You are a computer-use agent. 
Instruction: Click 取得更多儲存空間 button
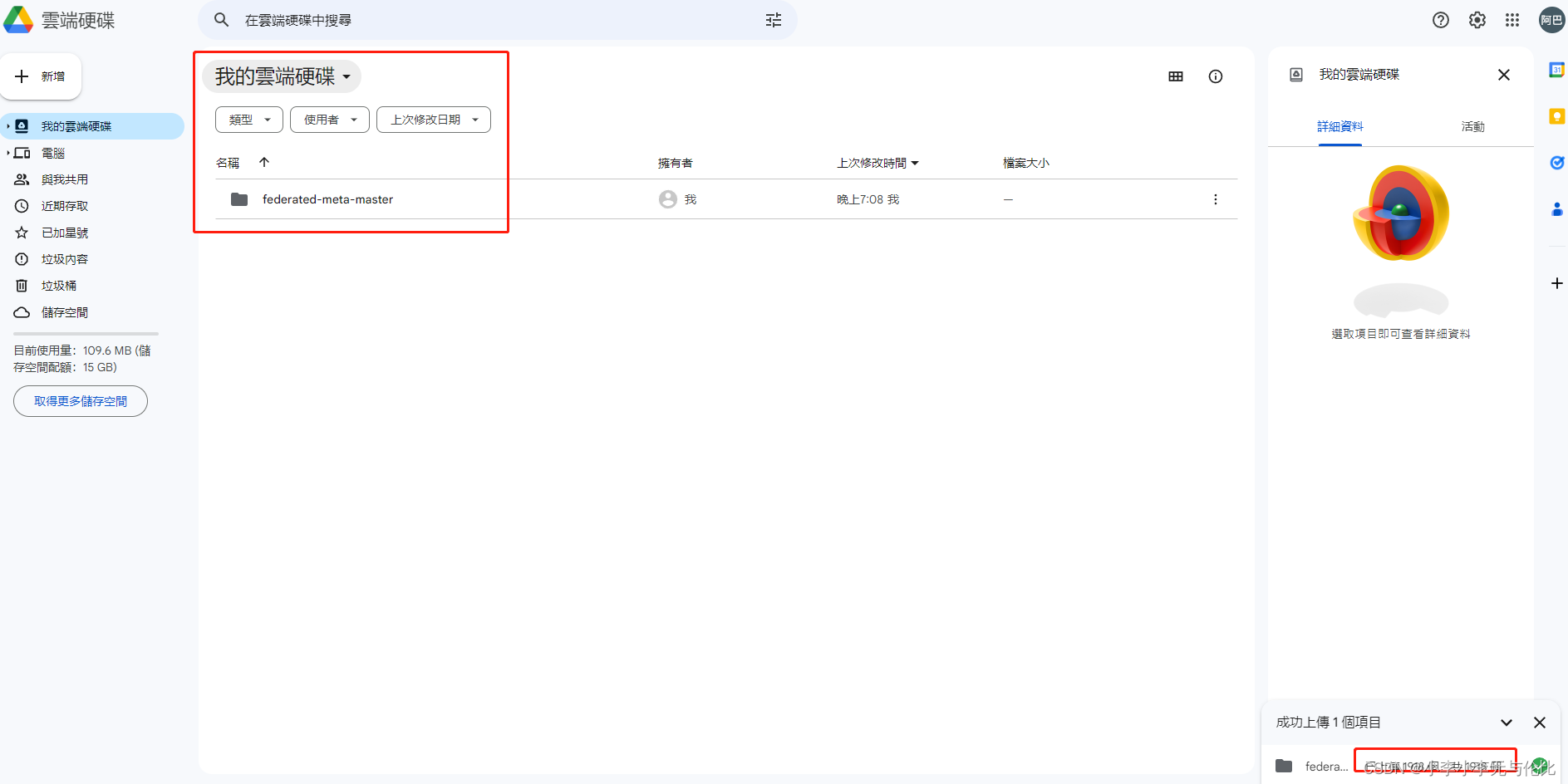(80, 401)
